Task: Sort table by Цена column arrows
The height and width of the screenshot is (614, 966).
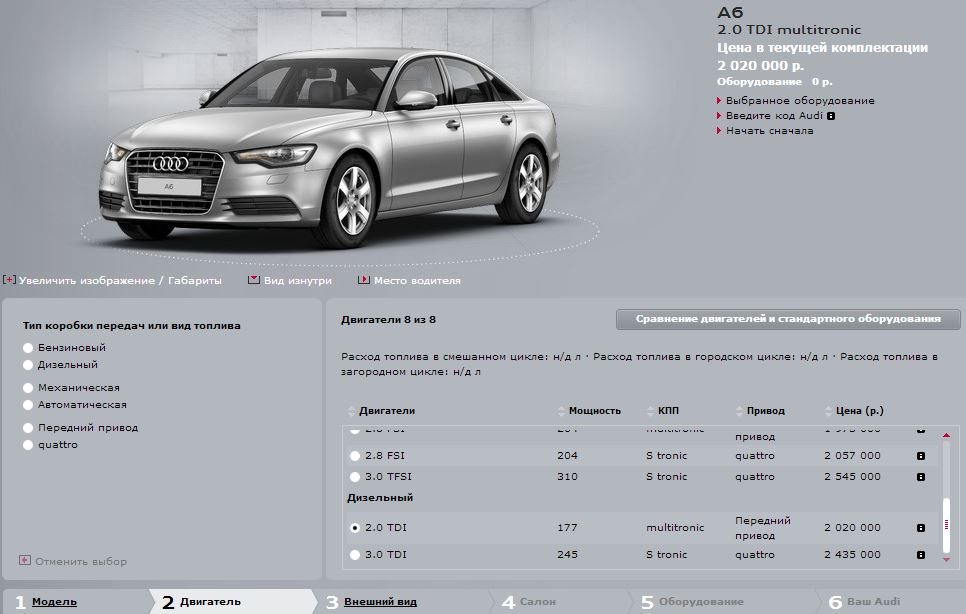Action: (829, 411)
